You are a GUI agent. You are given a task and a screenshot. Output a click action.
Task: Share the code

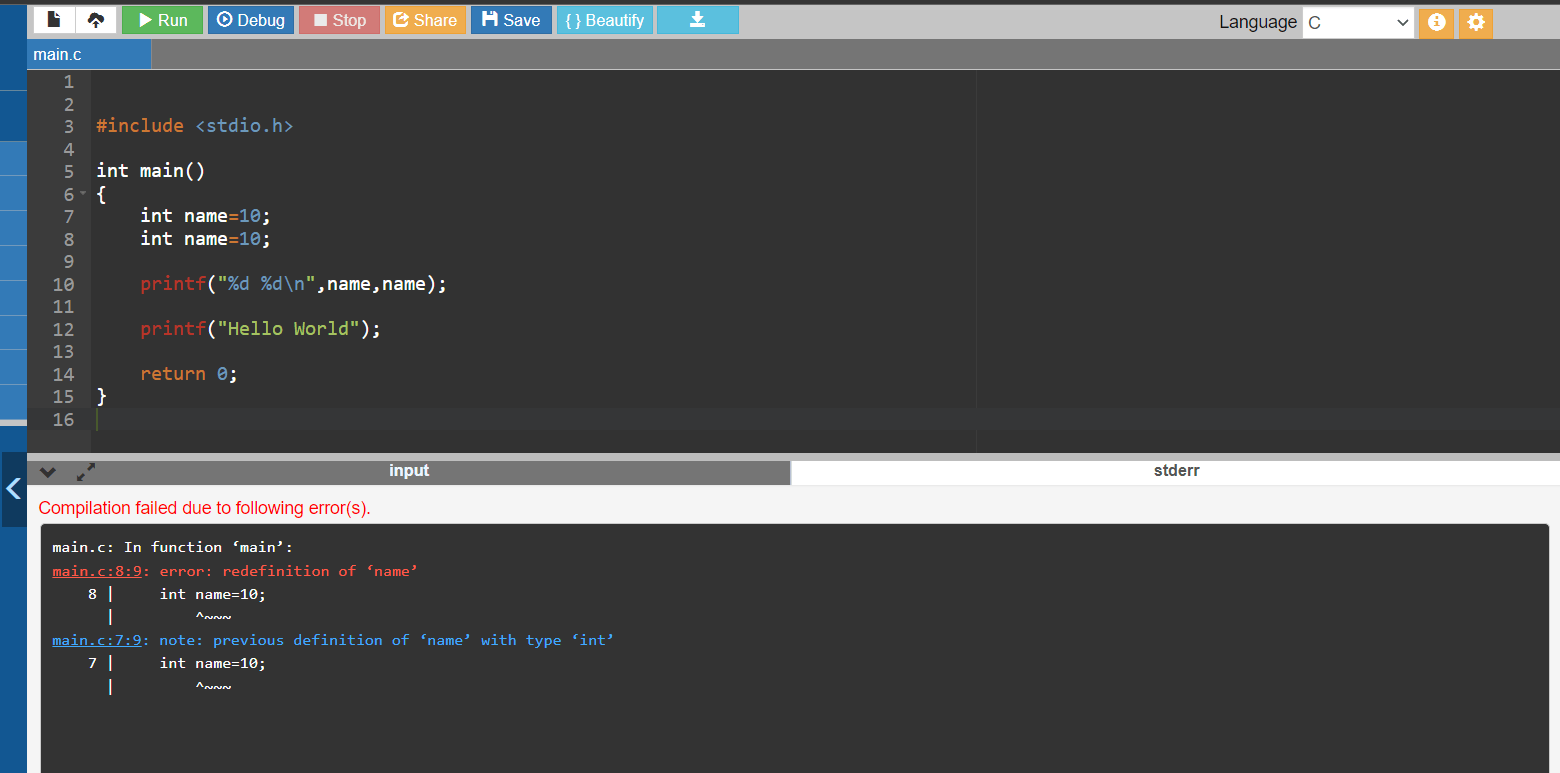click(x=425, y=20)
